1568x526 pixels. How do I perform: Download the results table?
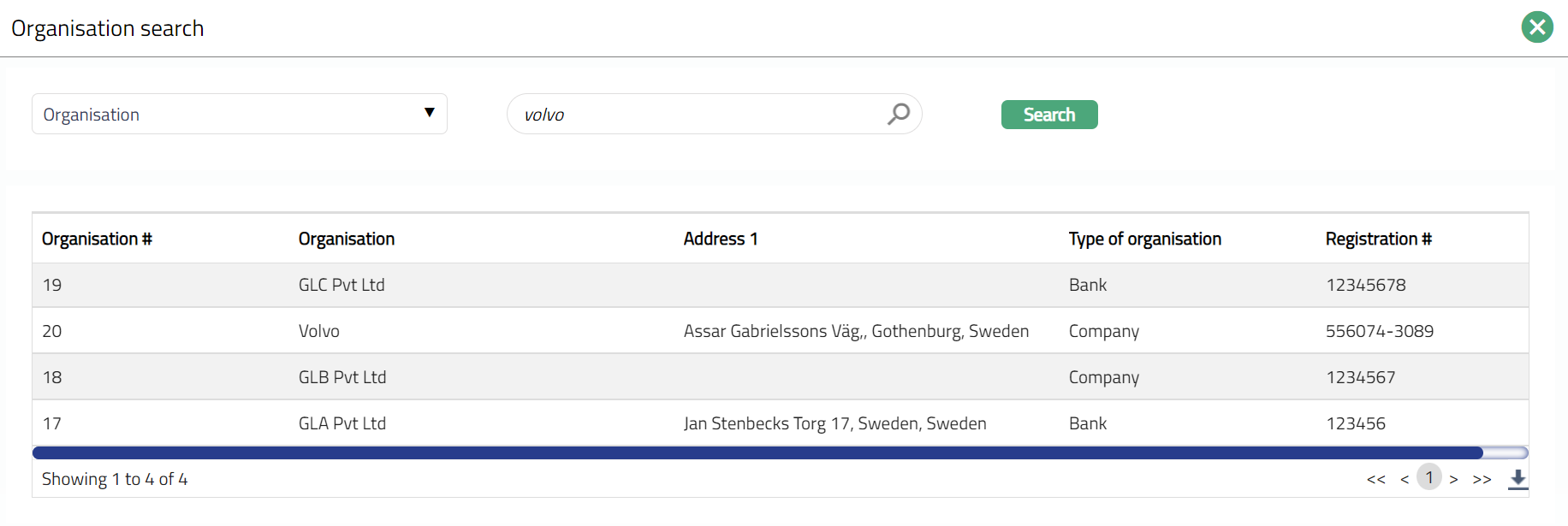[1518, 479]
